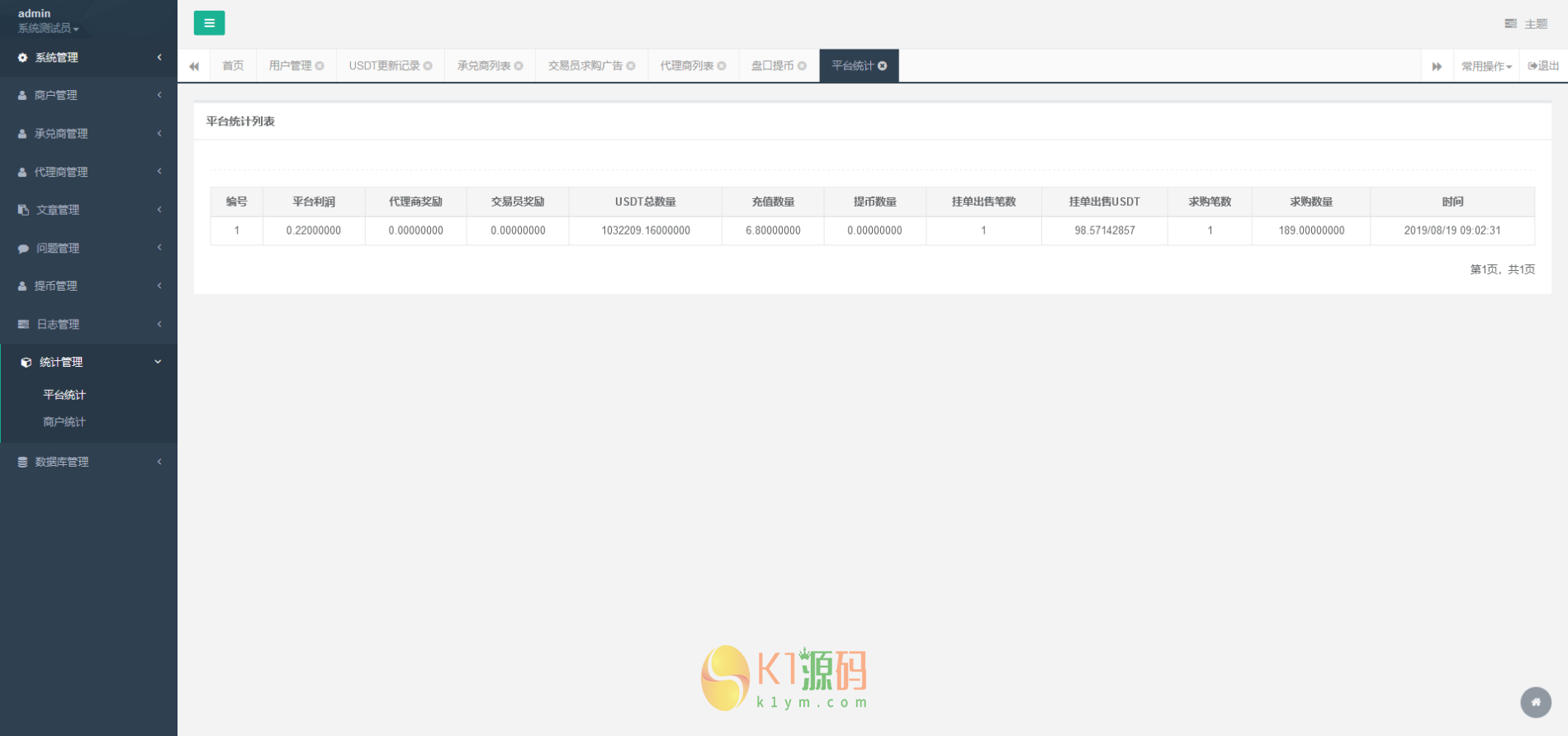Click timestamp 2019/08/19 09:02:31
Image resolution: width=1568 pixels, height=736 pixels.
coord(1452,230)
